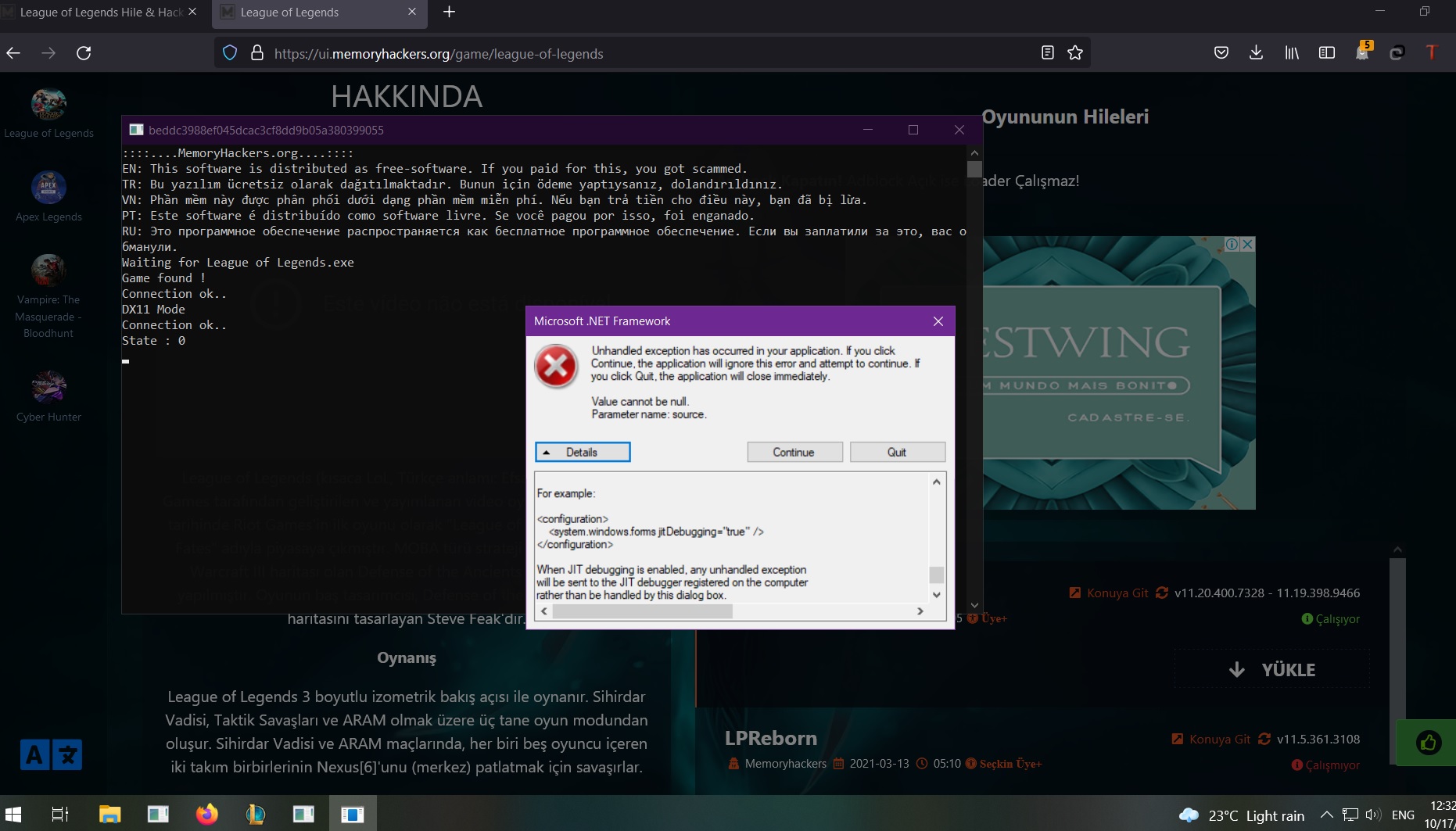Image resolution: width=1456 pixels, height=831 pixels.
Task: Open a new browser tab
Action: coord(449,12)
